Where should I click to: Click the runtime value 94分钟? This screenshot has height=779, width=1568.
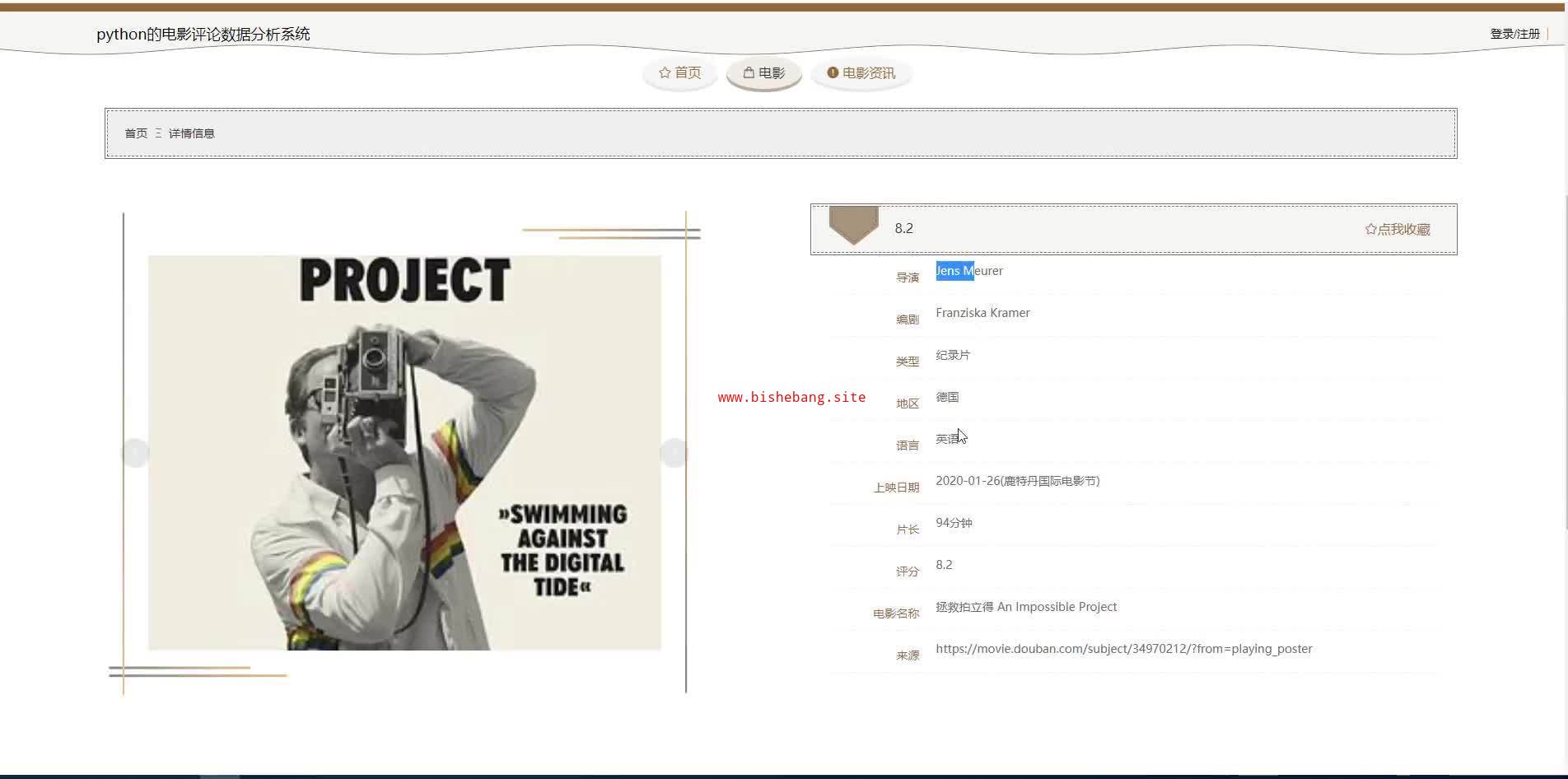click(954, 523)
